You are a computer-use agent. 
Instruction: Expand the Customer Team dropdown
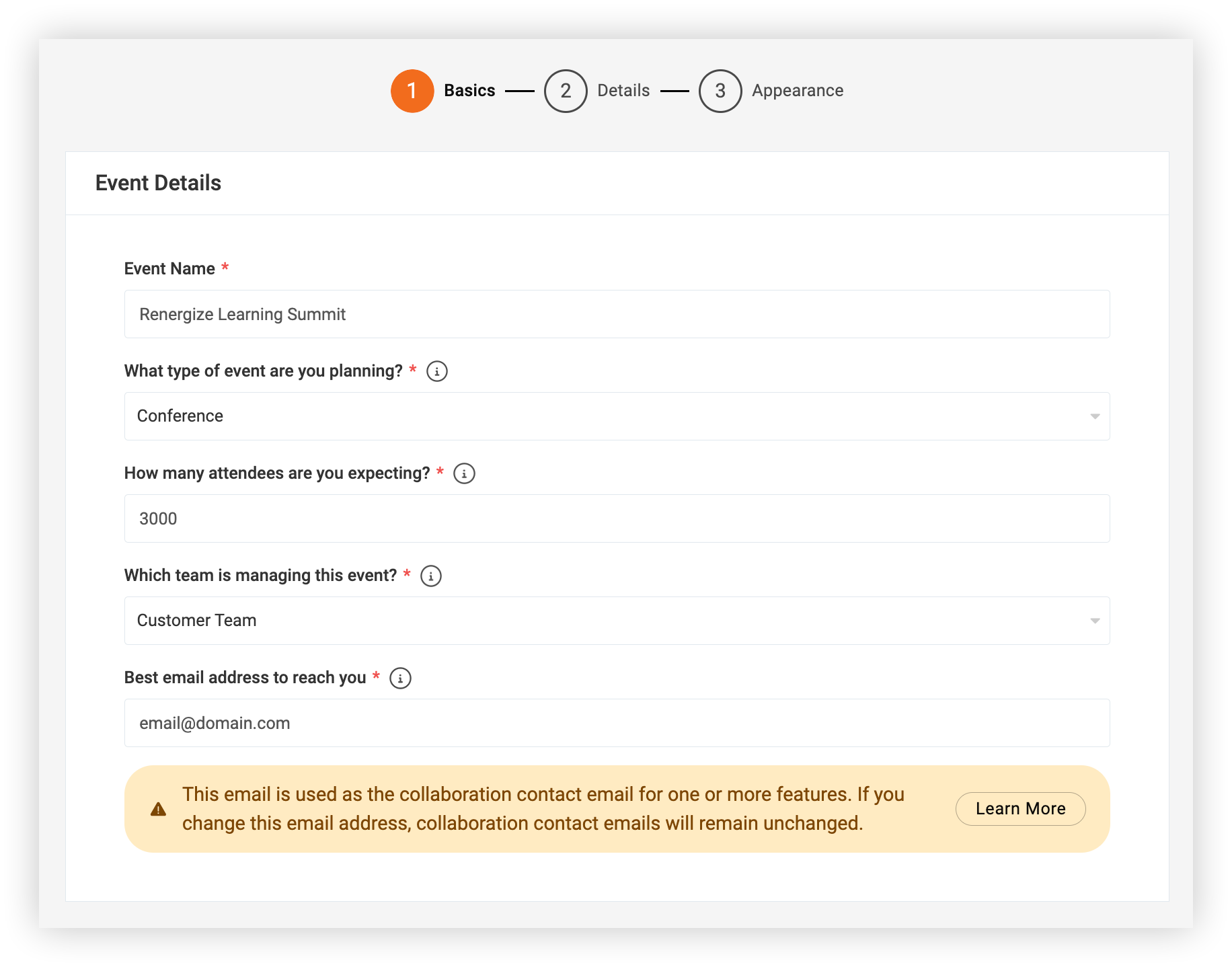pyautogui.click(x=617, y=621)
